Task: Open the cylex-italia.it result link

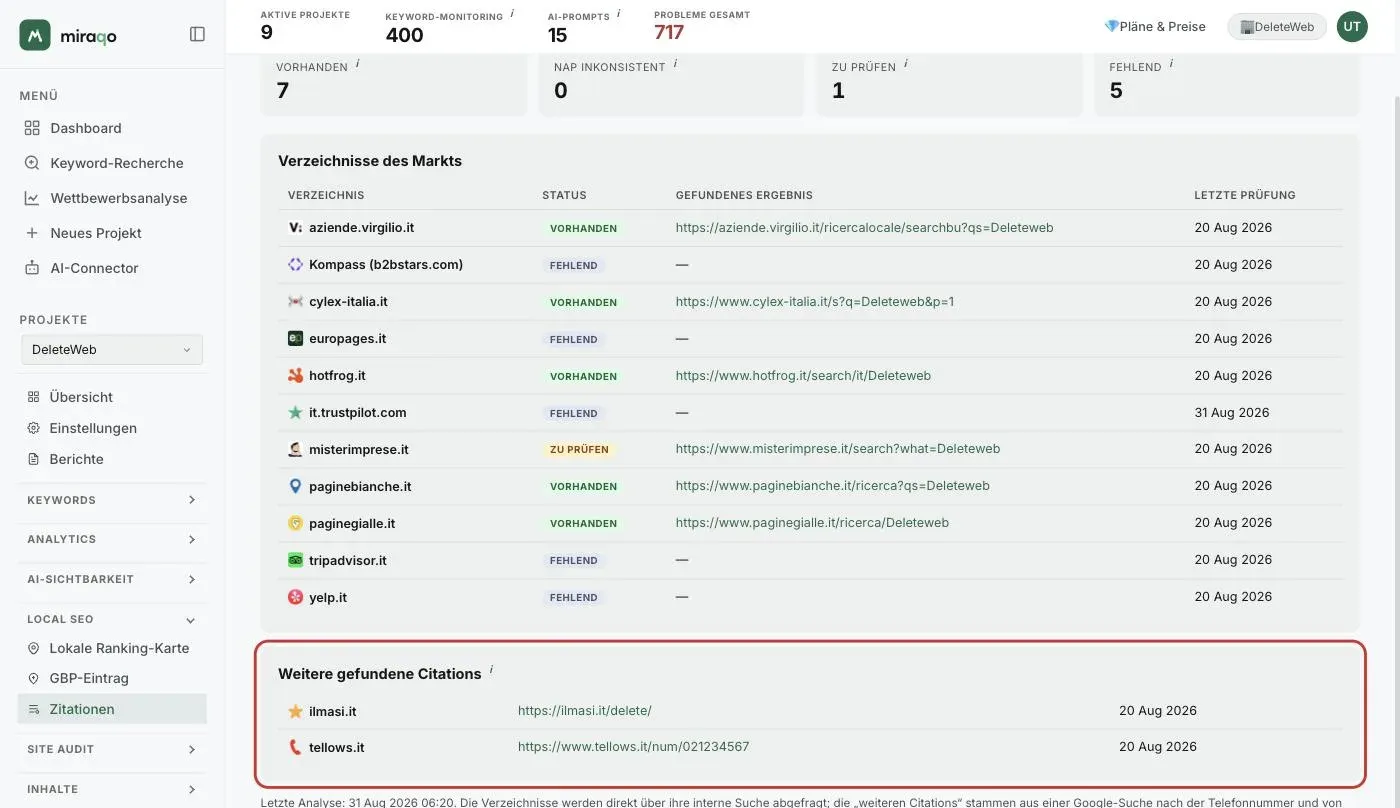Action: tap(815, 302)
